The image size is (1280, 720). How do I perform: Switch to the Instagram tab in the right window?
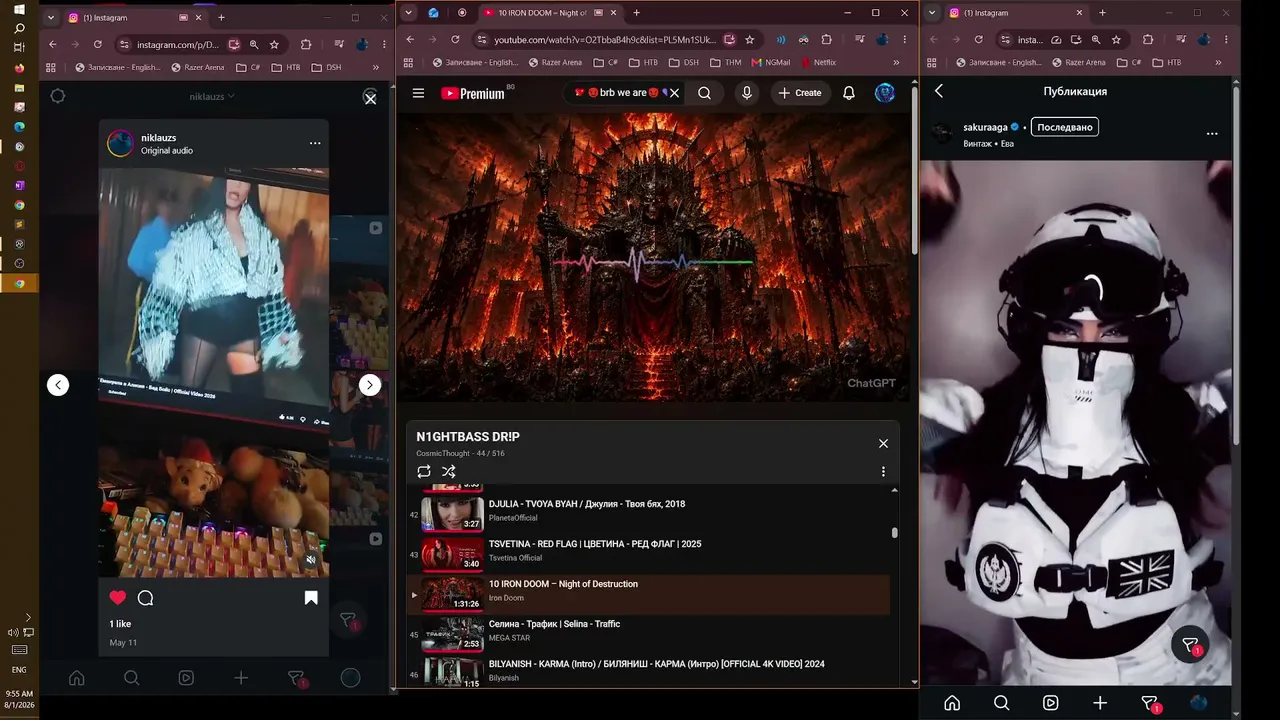pos(1015,13)
